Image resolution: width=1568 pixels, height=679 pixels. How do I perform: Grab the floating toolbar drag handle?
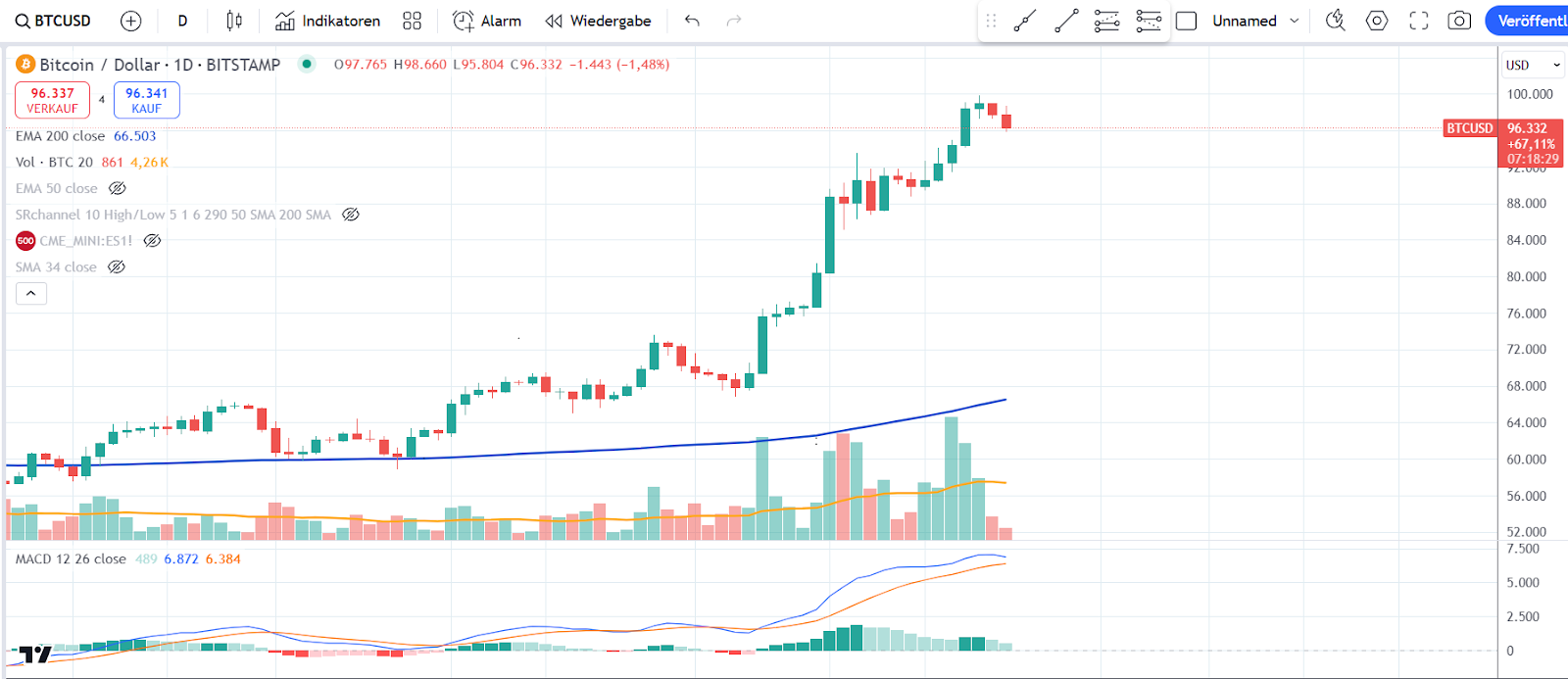pos(991,21)
